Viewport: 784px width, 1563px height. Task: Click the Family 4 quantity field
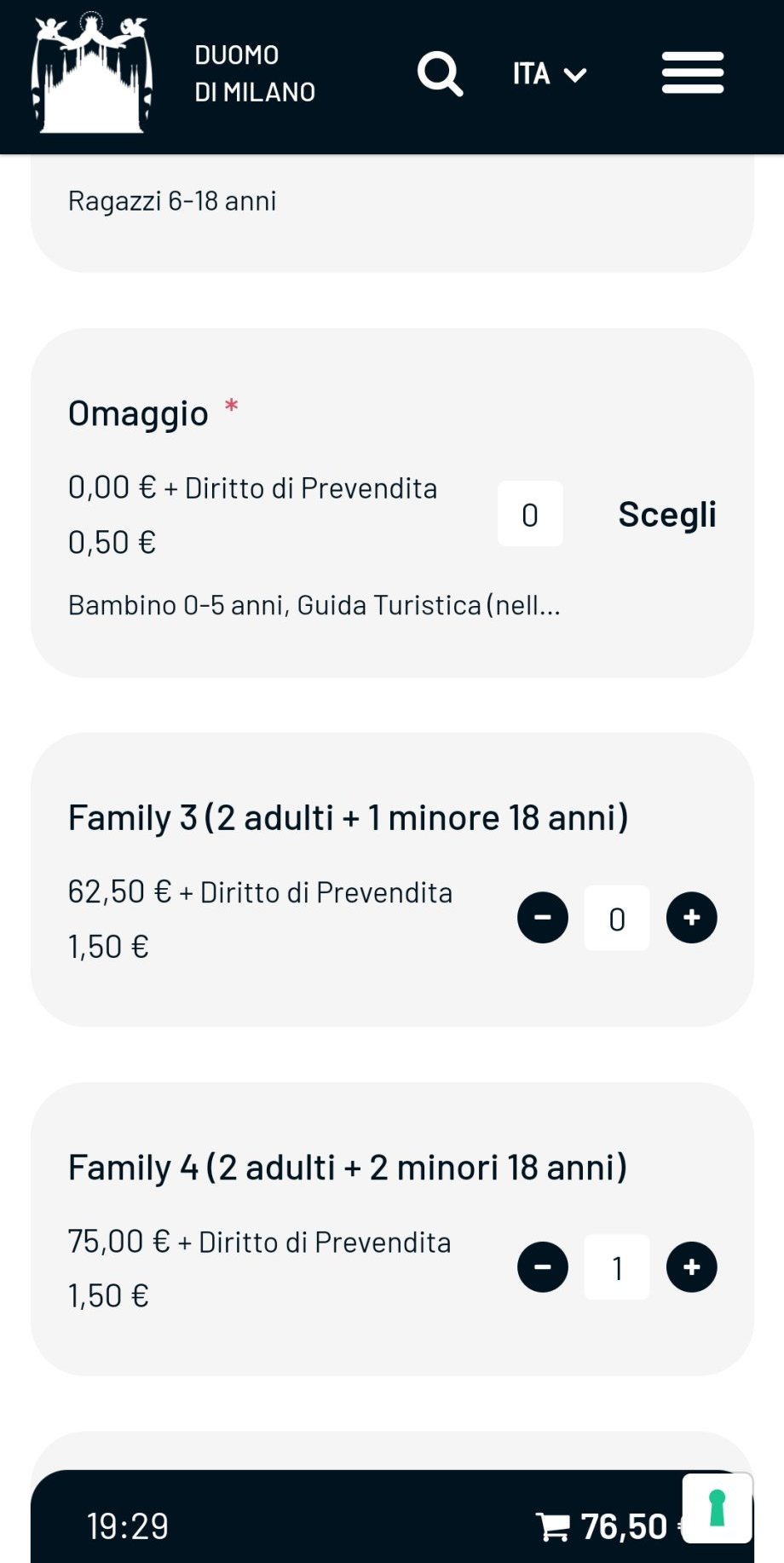coord(617,1268)
